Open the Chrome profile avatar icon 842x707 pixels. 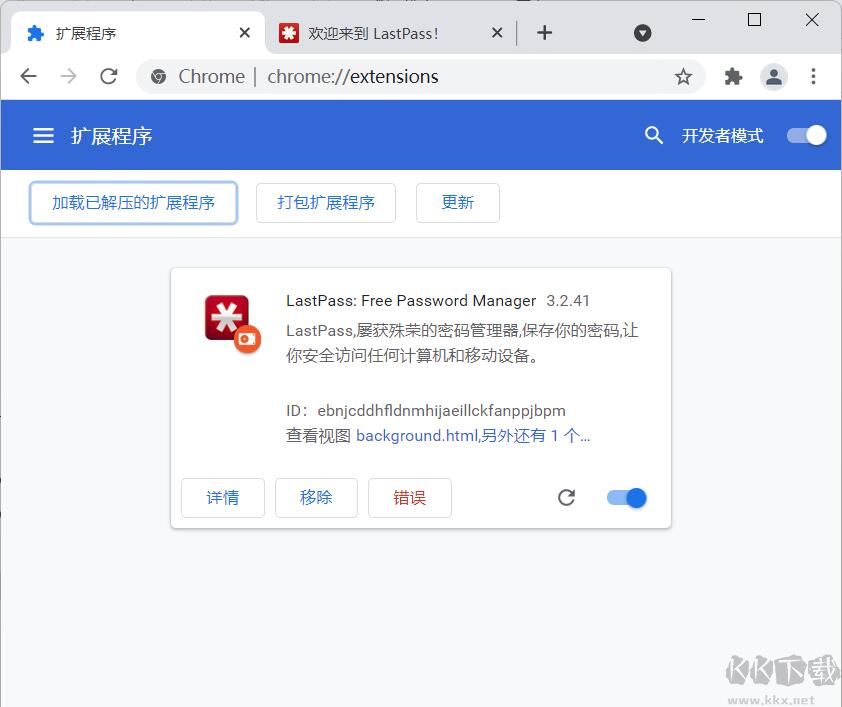point(774,76)
